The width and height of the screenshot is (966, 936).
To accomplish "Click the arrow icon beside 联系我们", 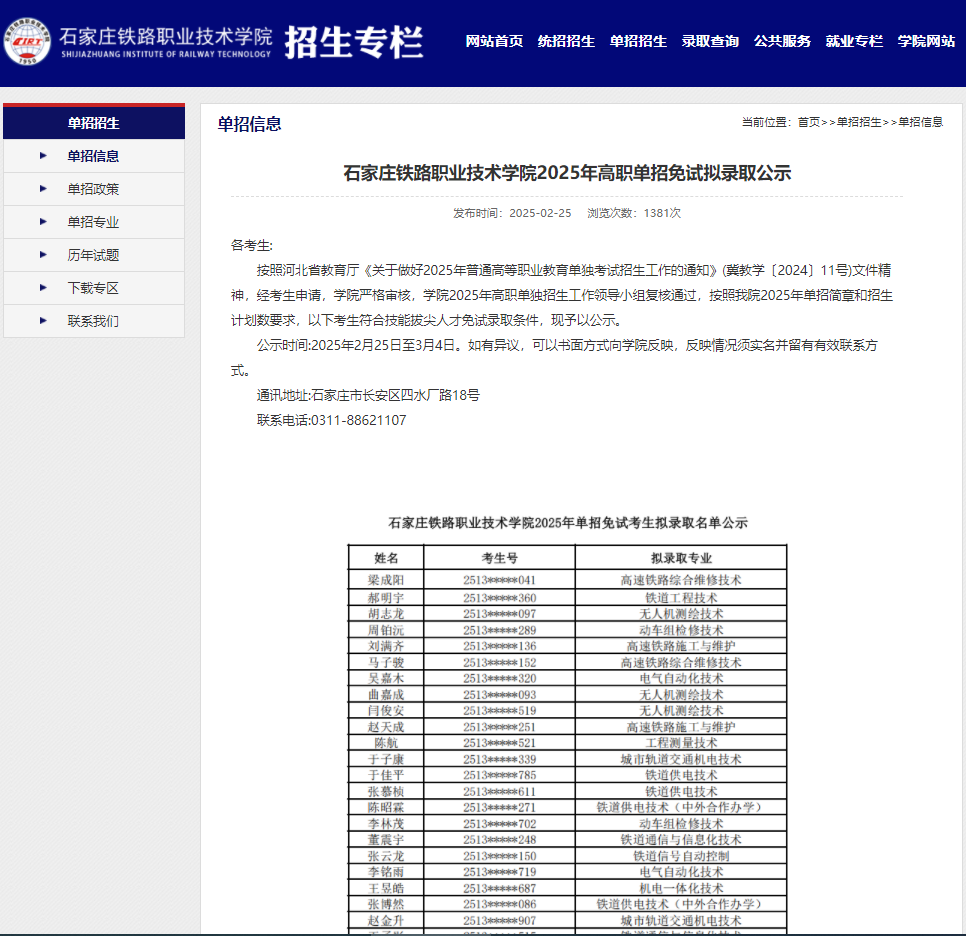I will click(x=41, y=320).
